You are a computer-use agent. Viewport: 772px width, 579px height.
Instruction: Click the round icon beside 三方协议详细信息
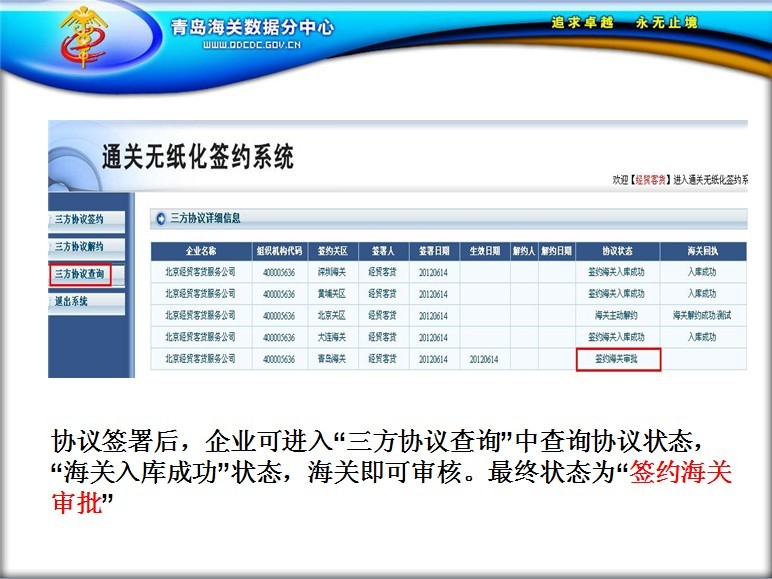158,218
